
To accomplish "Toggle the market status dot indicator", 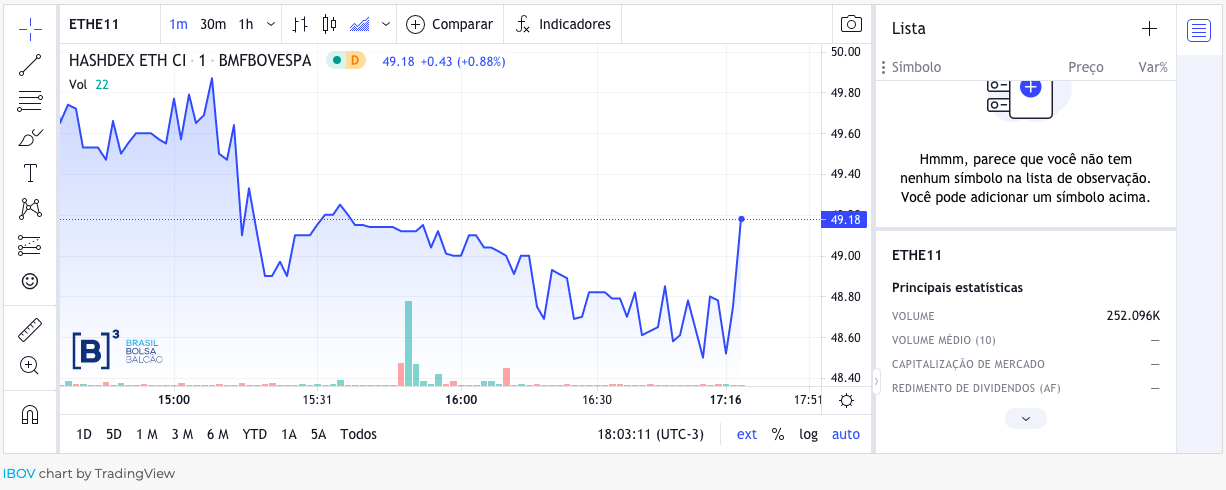I will point(337,61).
